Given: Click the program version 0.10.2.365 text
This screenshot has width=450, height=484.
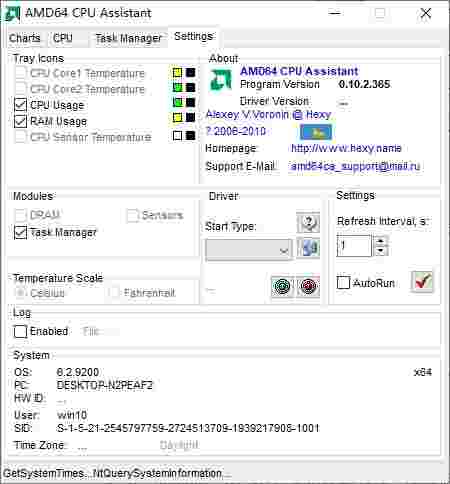Looking at the screenshot, I should (364, 84).
